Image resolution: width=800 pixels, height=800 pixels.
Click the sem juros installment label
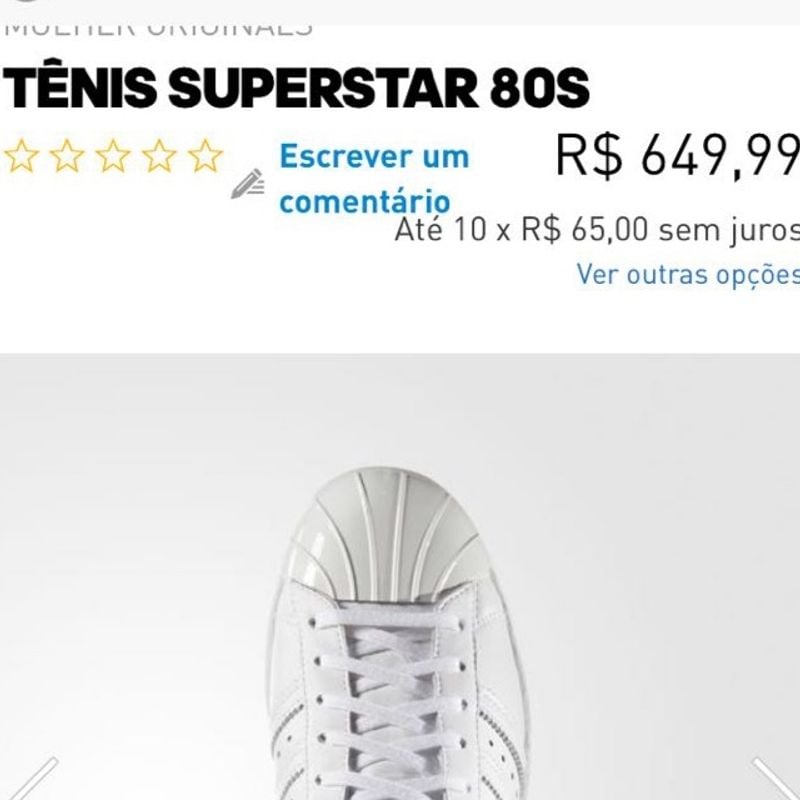(x=730, y=230)
